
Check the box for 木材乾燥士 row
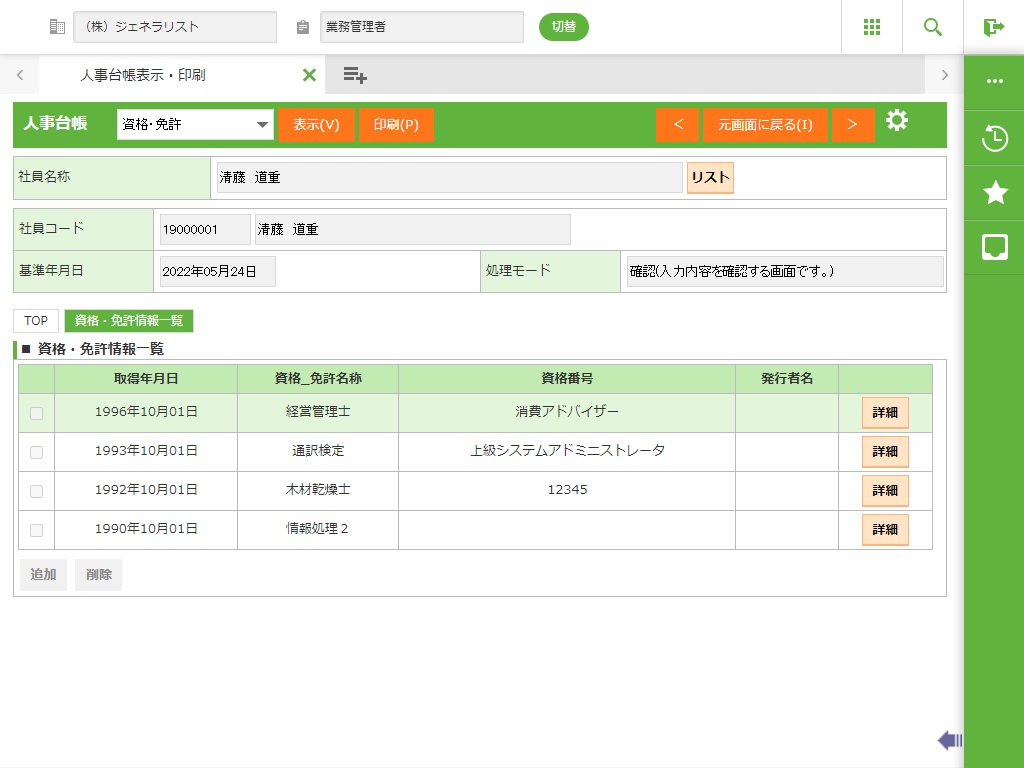tap(36, 491)
